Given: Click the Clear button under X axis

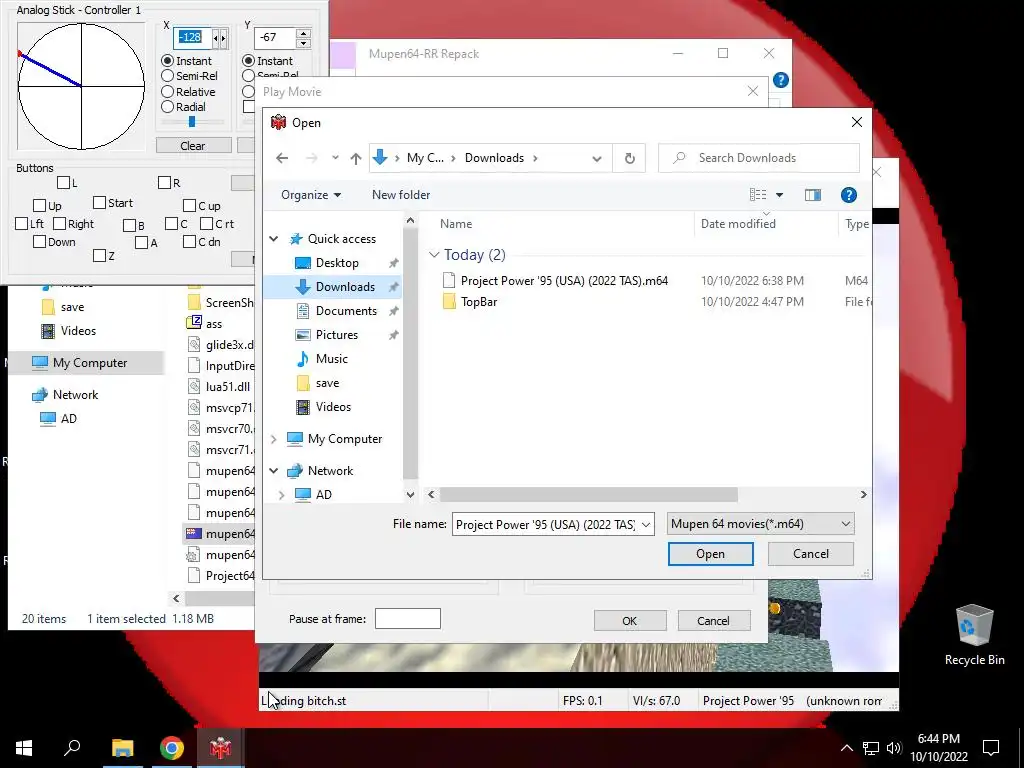Looking at the screenshot, I should pyautogui.click(x=193, y=146).
